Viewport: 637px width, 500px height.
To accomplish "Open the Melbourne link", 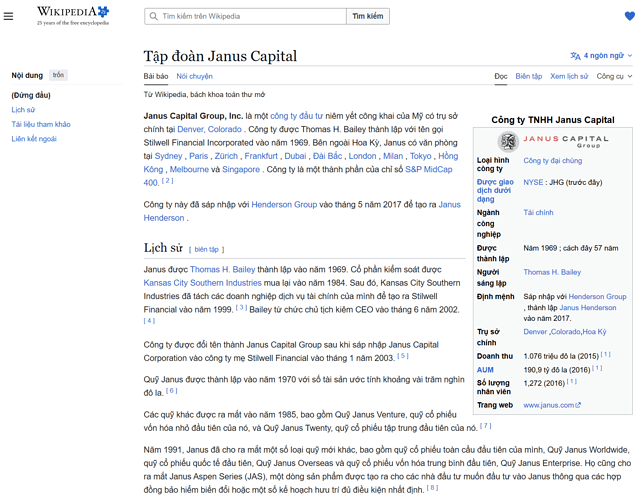I will coord(189,170).
